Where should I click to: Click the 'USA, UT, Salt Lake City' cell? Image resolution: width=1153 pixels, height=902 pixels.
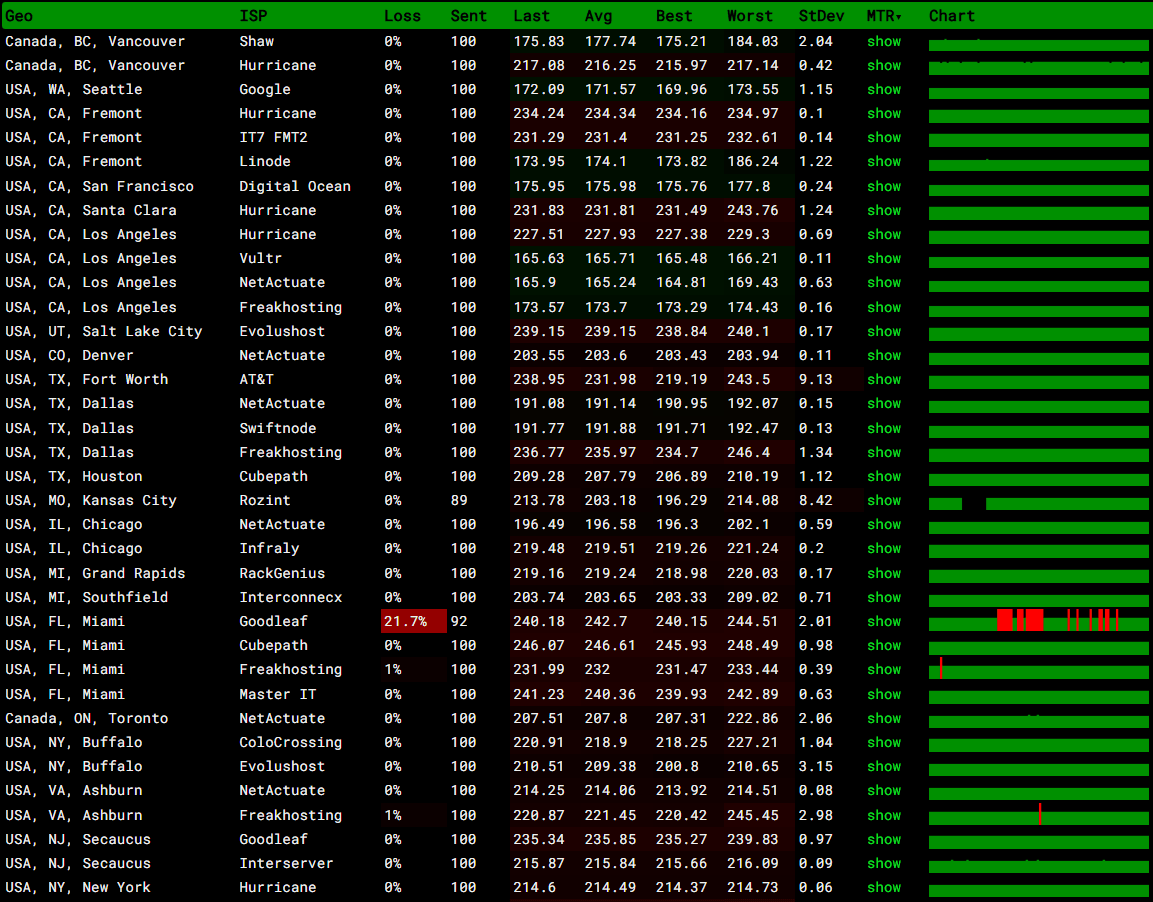104,332
